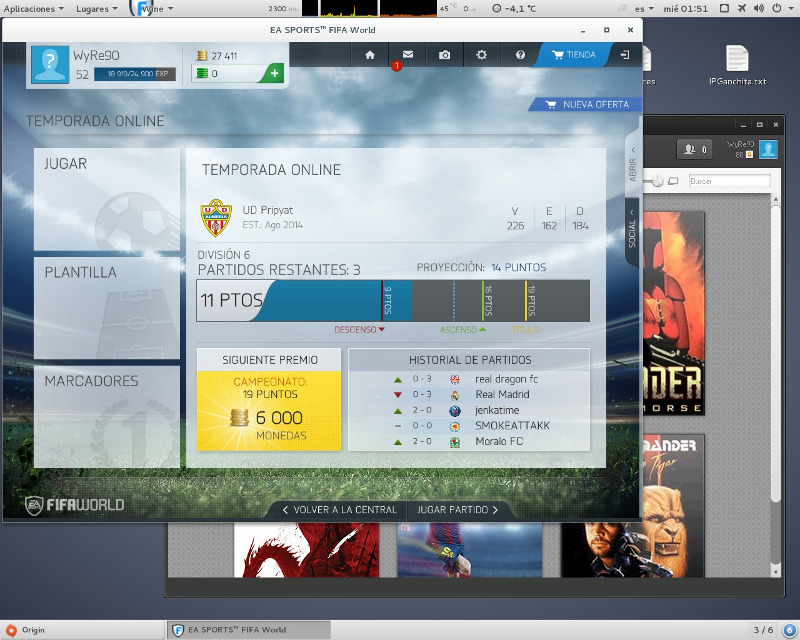Image resolution: width=800 pixels, height=640 pixels.
Task: Click the real dragon fc team badge
Action: point(455,379)
